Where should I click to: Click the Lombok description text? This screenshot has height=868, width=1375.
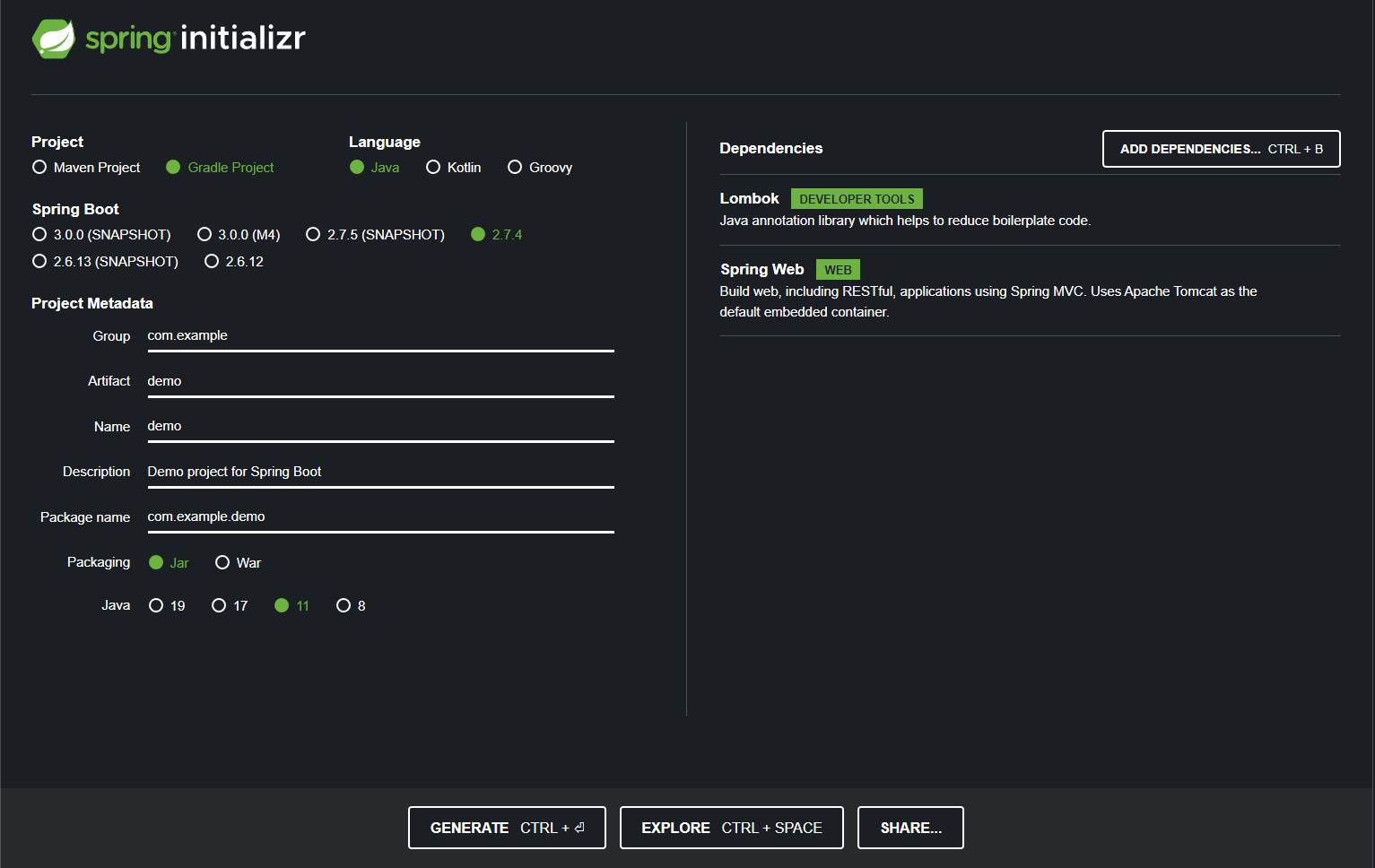[905, 221]
